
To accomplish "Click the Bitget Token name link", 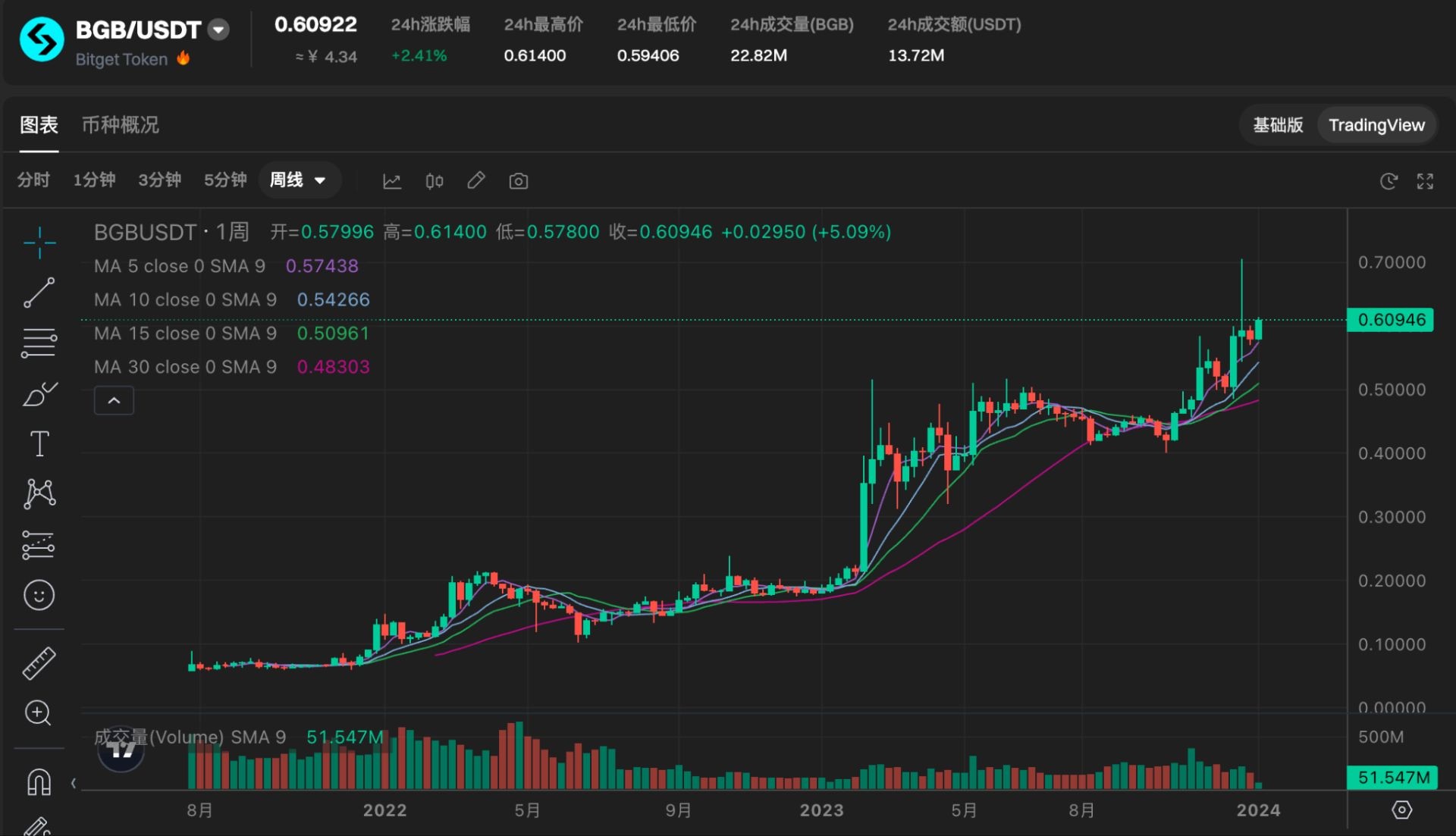I will pyautogui.click(x=121, y=59).
